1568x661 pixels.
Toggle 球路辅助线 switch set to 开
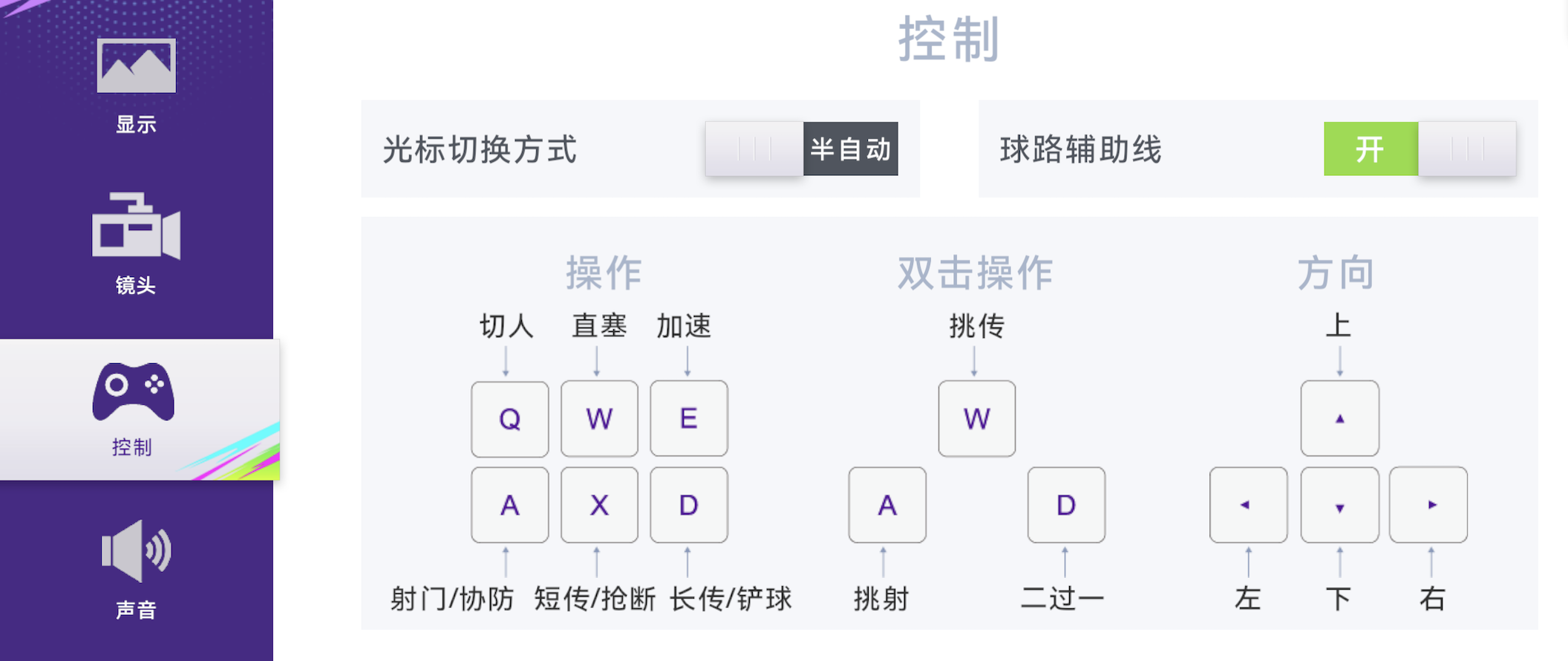[1420, 149]
